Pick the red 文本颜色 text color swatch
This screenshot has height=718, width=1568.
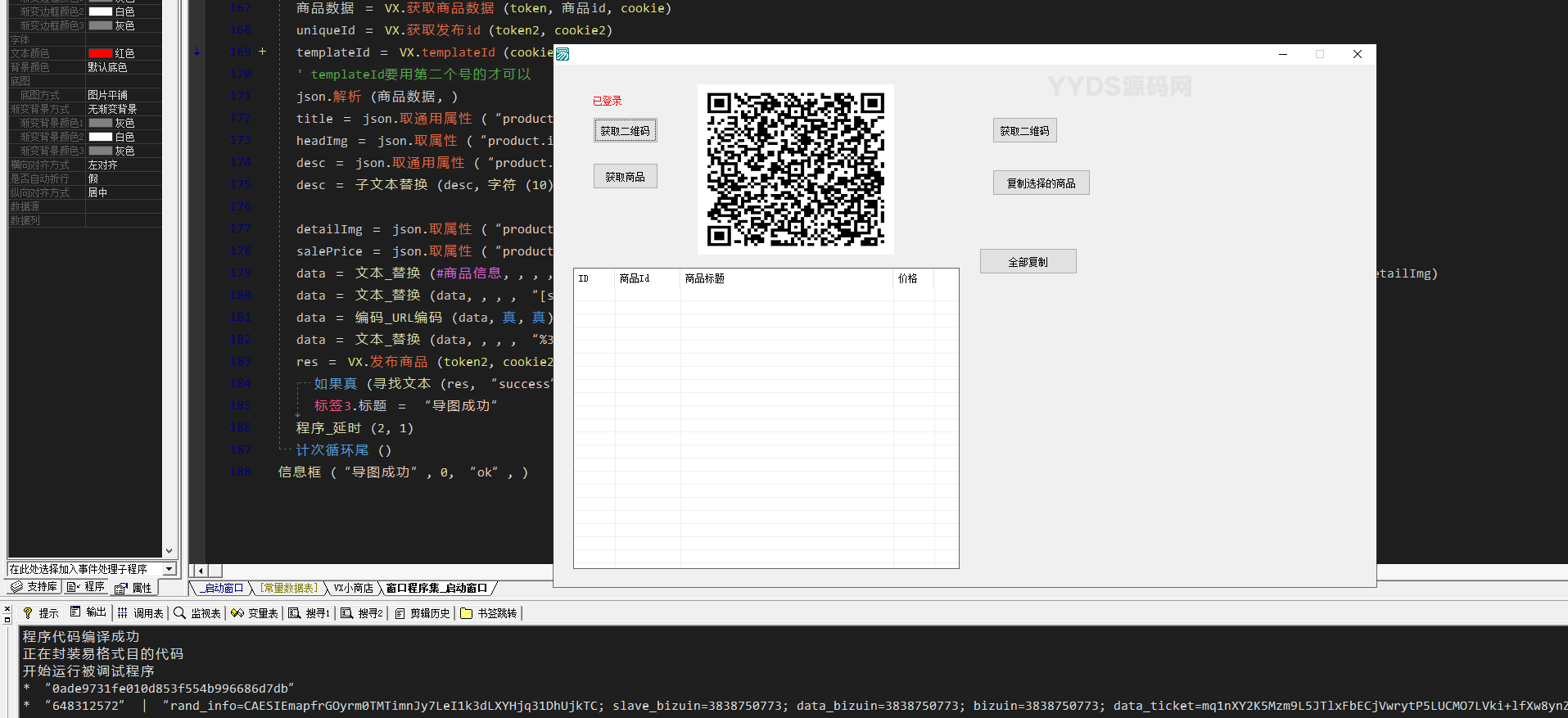point(101,53)
